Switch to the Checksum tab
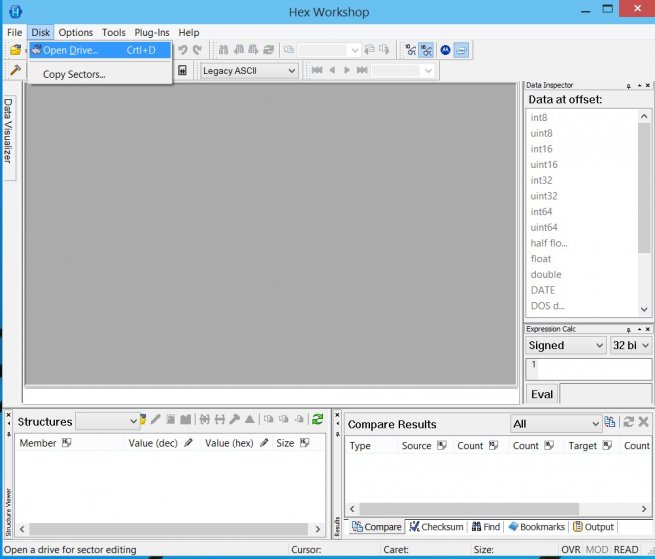 [436, 527]
